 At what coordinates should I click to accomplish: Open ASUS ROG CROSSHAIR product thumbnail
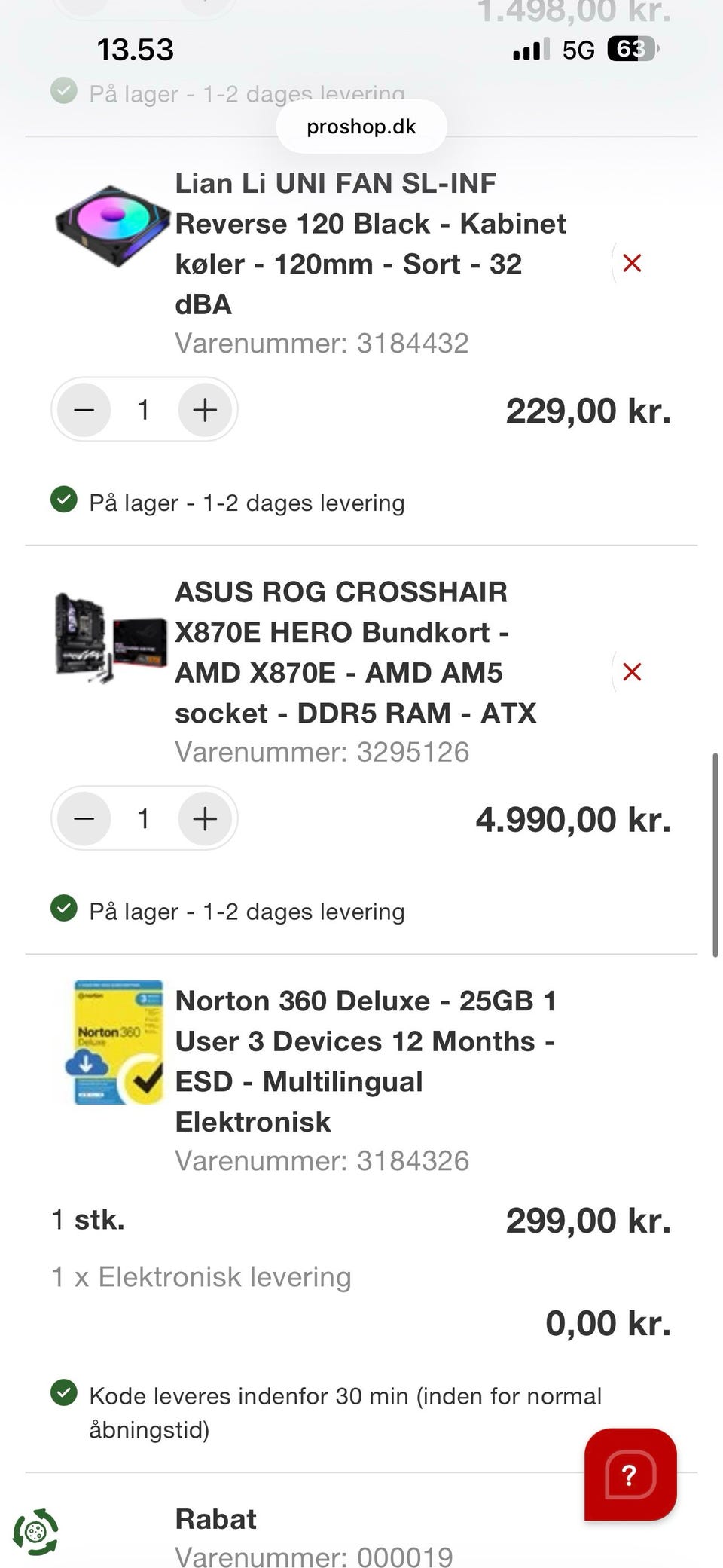(x=111, y=637)
